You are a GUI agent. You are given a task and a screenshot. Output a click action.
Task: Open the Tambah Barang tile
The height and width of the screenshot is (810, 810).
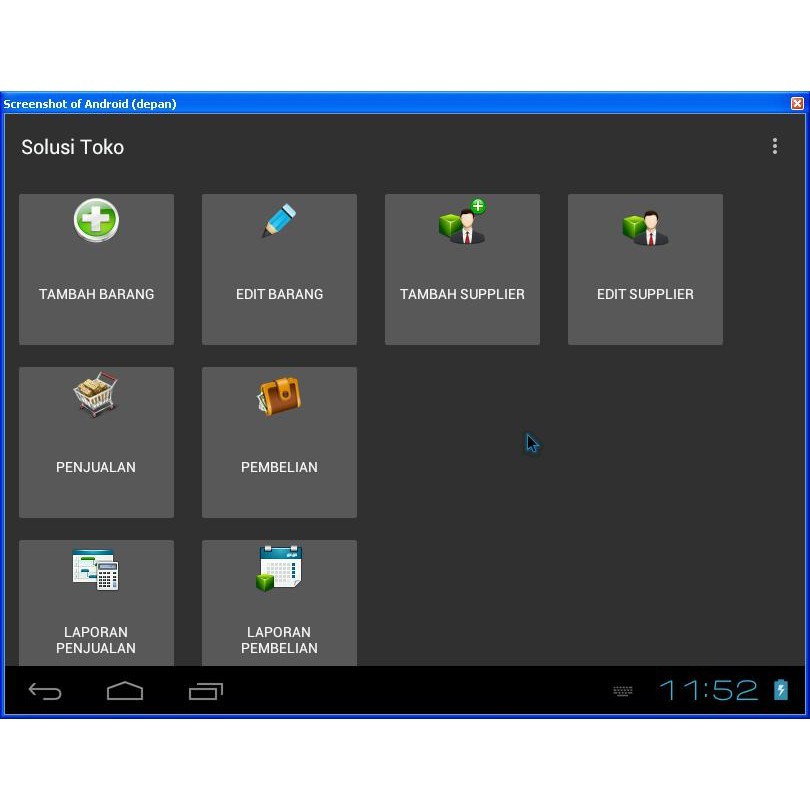tap(96, 268)
